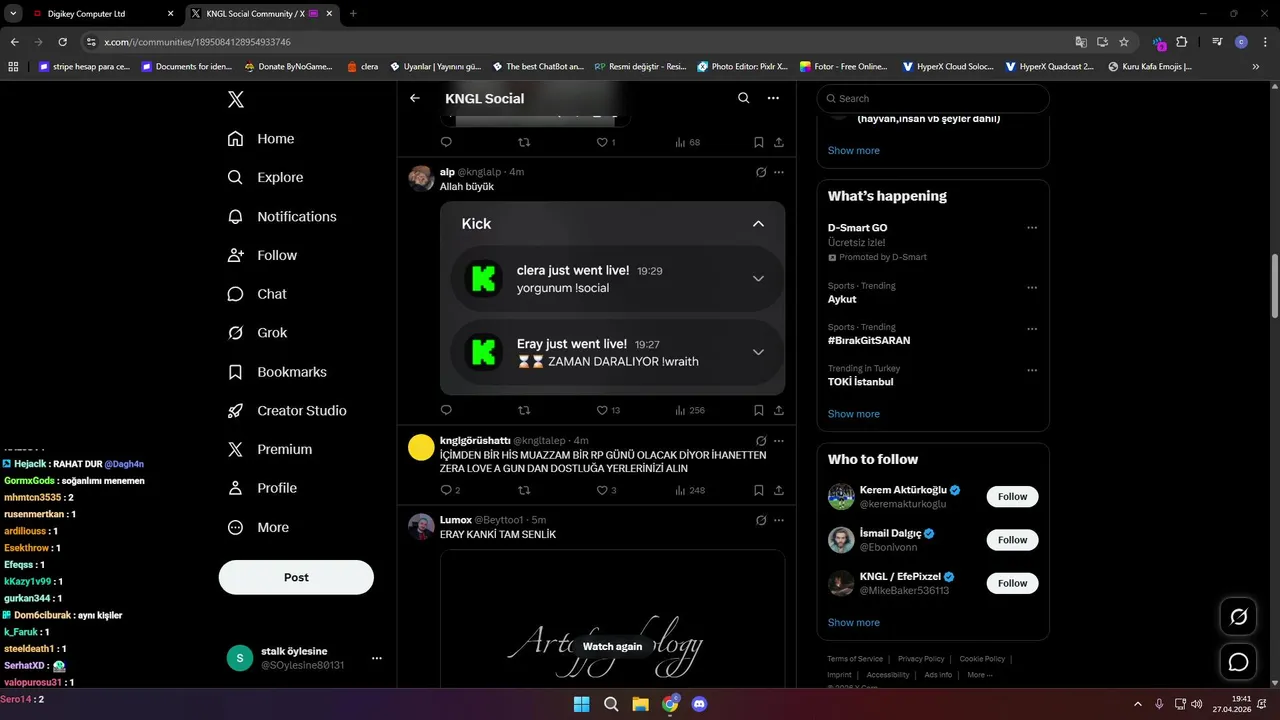Reload the page
This screenshot has height=720, width=1280.
tap(62, 42)
